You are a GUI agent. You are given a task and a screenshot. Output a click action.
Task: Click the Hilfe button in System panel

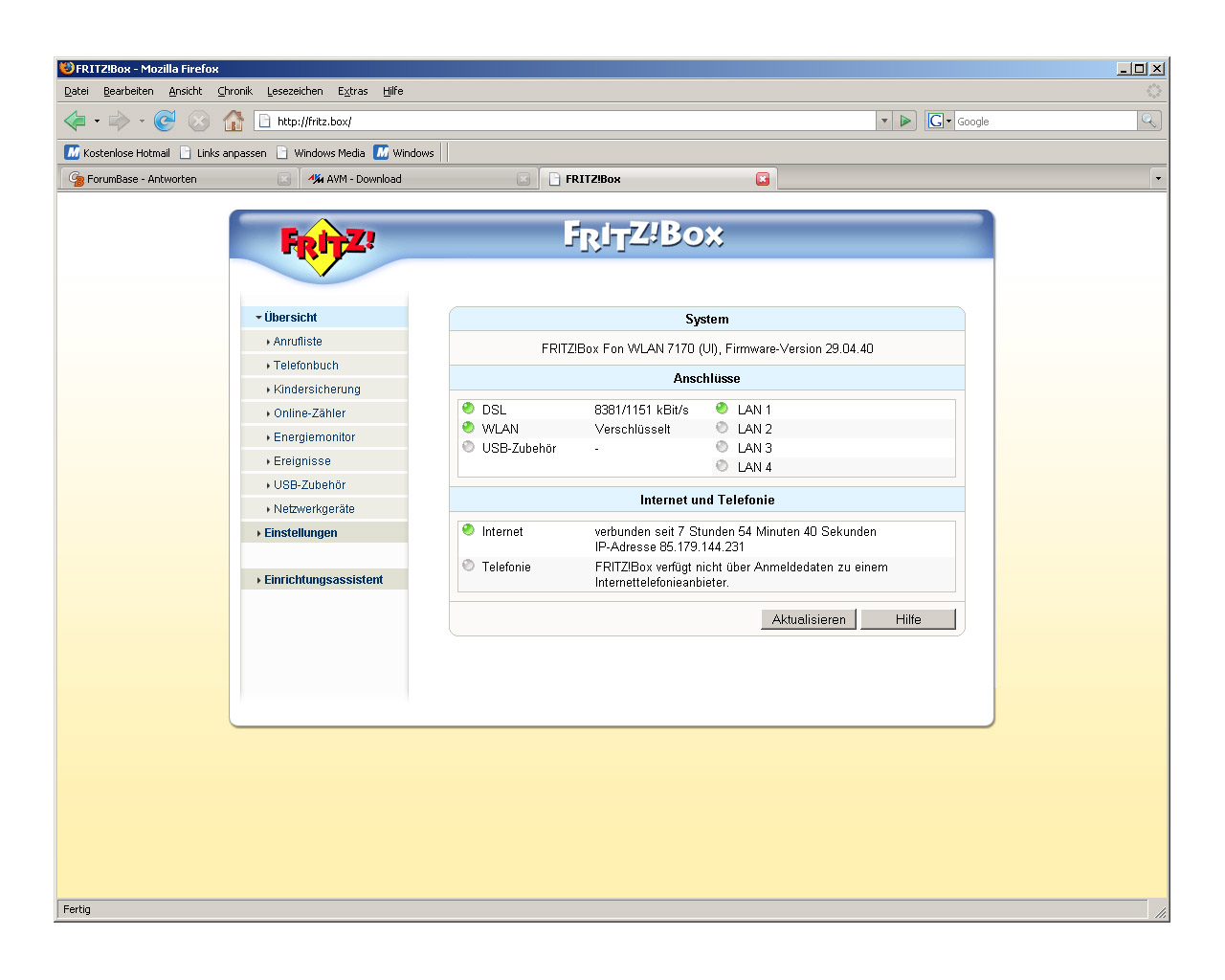pyautogui.click(x=908, y=619)
